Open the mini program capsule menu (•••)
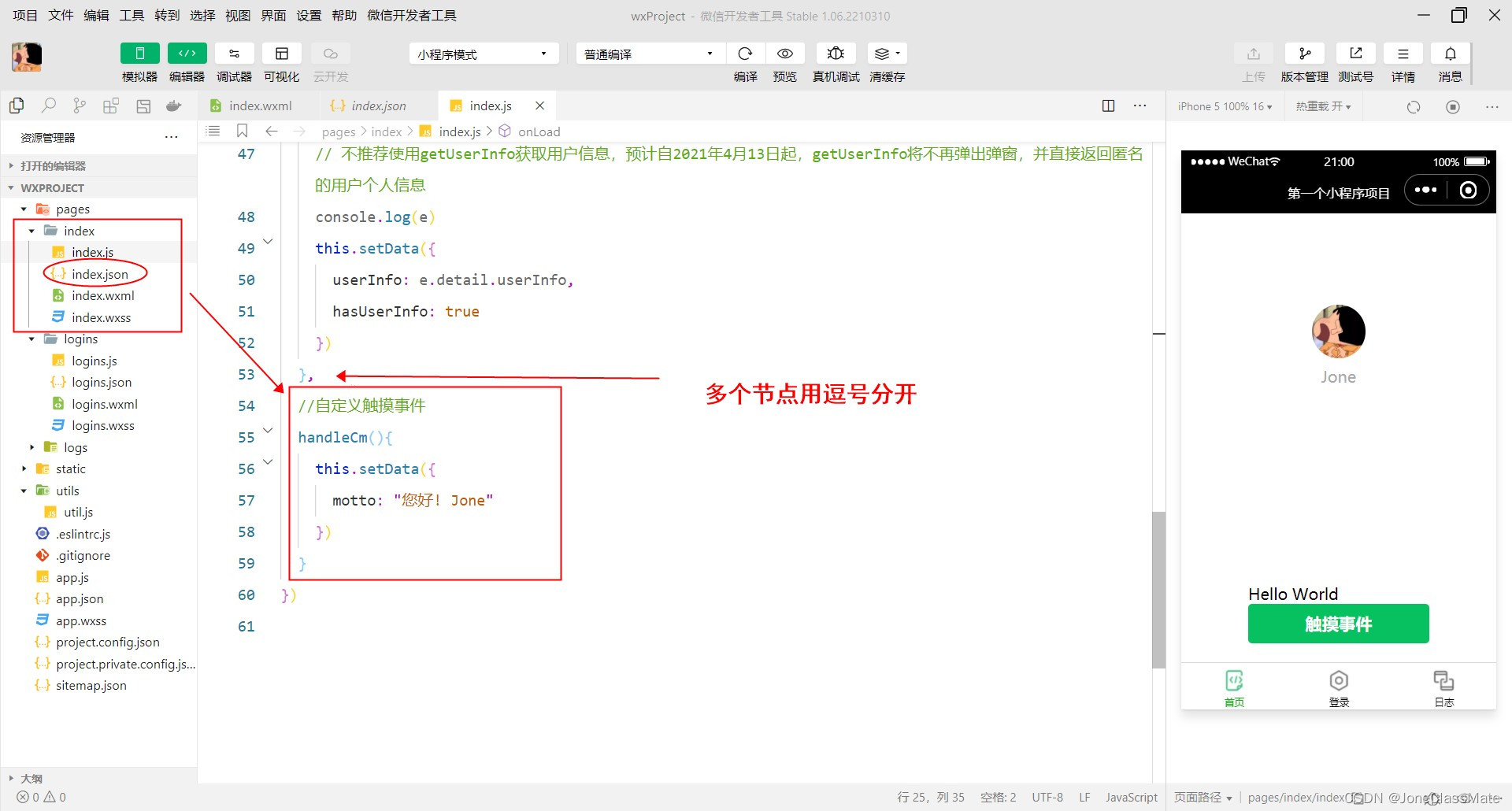1512x811 pixels. pyautogui.click(x=1425, y=190)
